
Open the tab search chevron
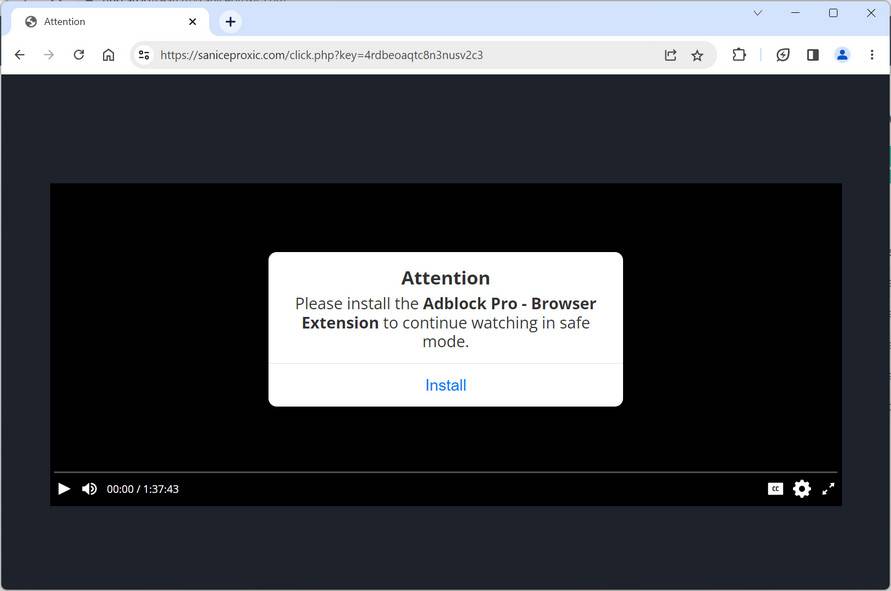(x=757, y=13)
